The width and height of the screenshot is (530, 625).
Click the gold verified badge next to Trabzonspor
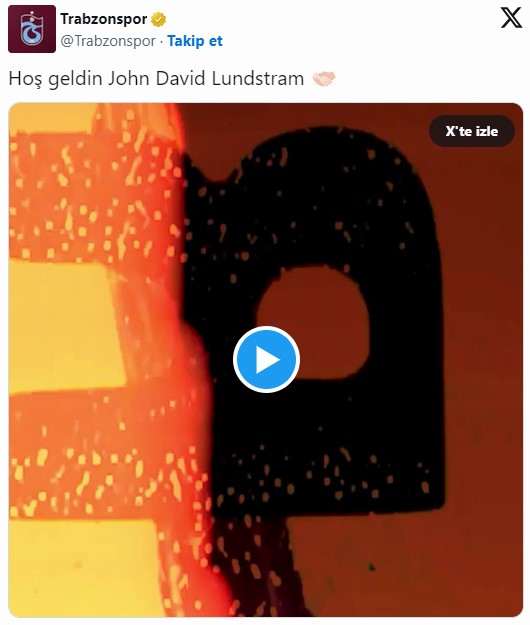coord(158,19)
